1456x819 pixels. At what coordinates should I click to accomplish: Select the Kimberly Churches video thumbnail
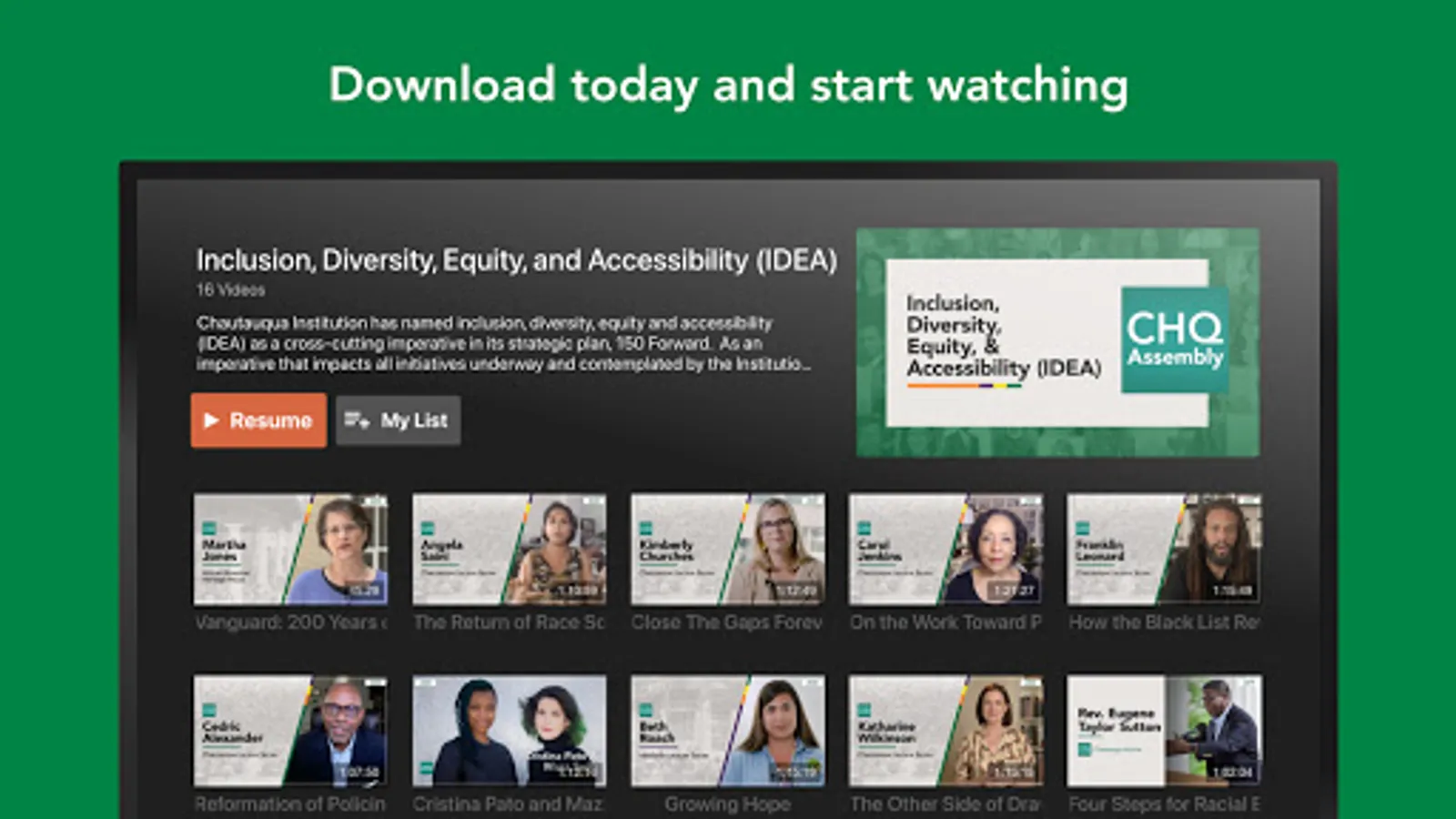click(728, 550)
